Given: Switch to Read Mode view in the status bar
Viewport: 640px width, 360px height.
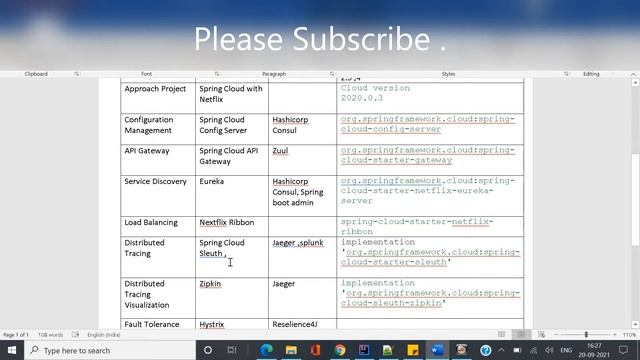Looking at the screenshot, I should pos(502,335).
